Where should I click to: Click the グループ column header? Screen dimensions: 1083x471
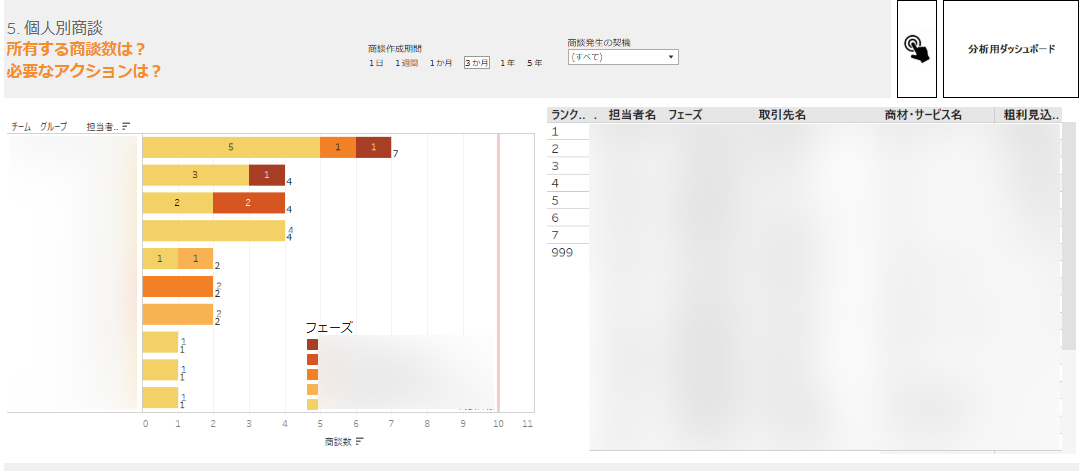pos(54,126)
